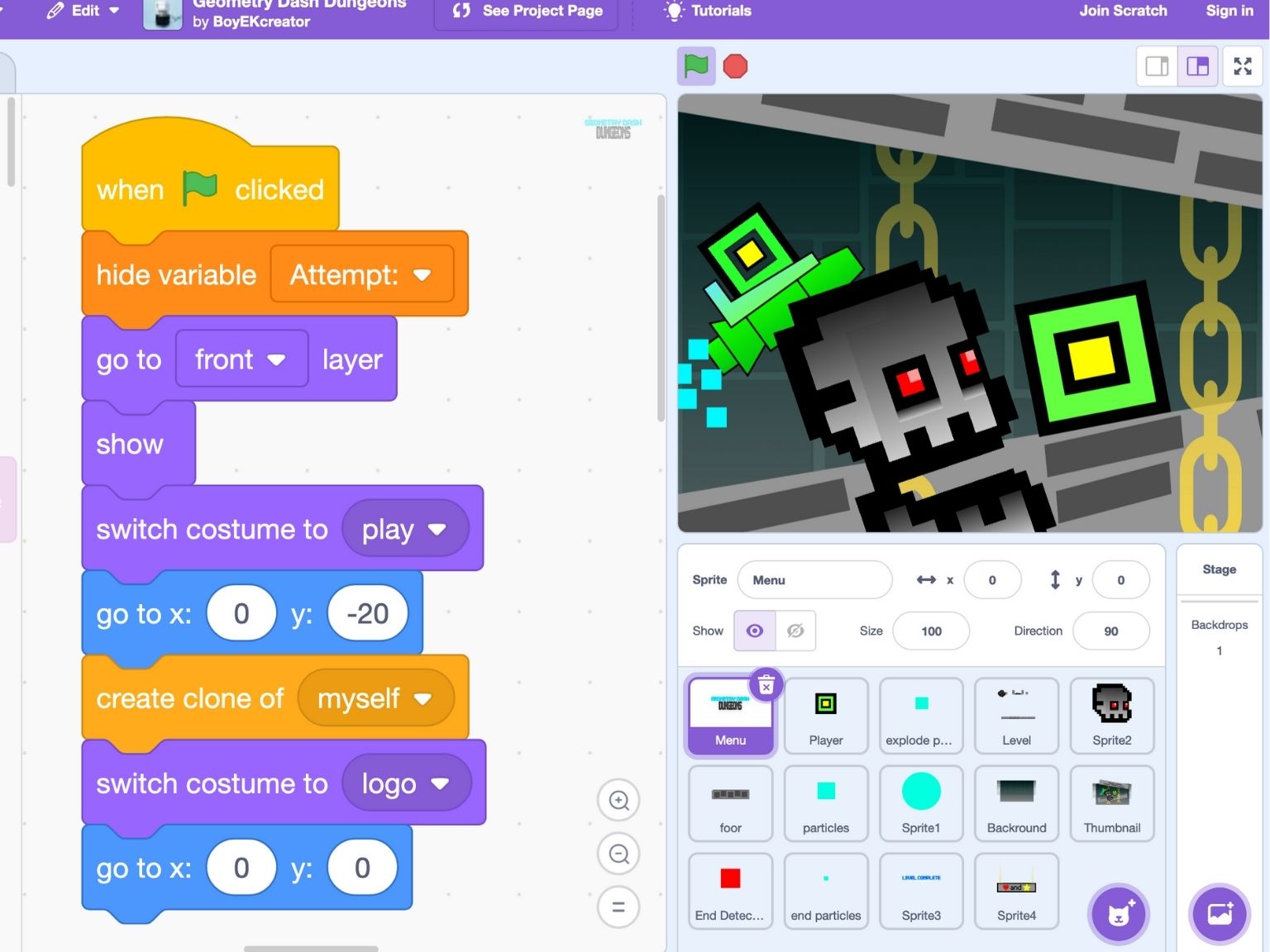Set sprite to shown with eye icon
1270x952 pixels.
click(755, 631)
